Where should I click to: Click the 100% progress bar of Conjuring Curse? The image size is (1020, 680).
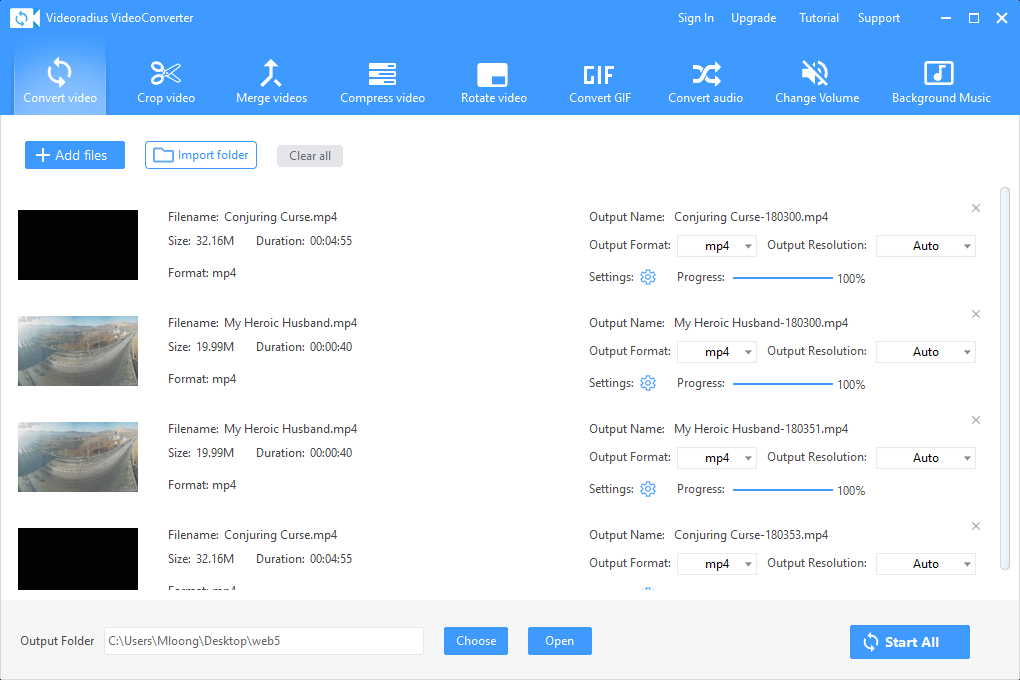pos(783,277)
